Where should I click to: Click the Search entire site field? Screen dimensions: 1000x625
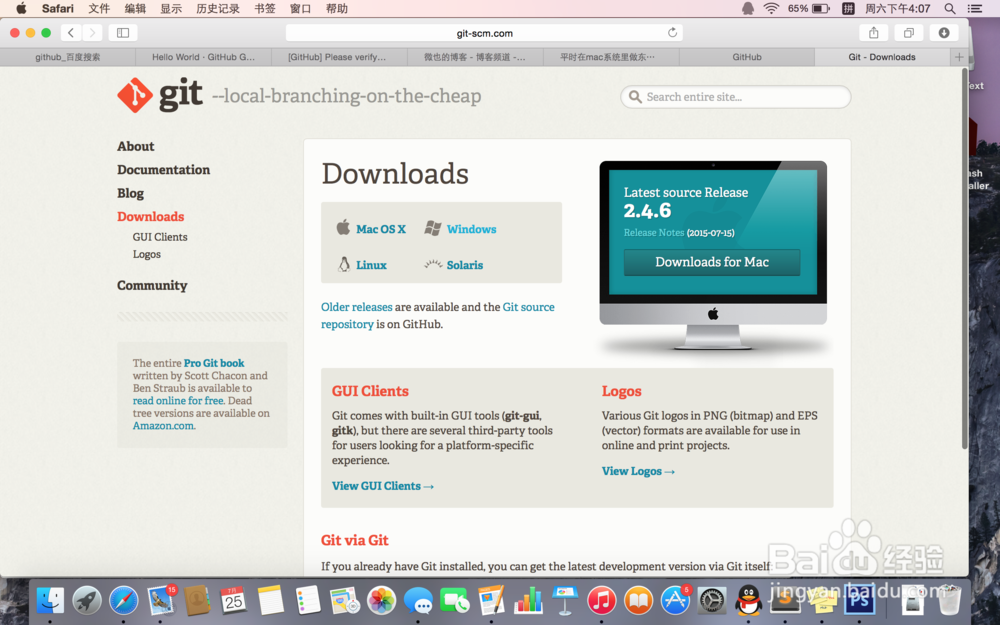tap(735, 97)
